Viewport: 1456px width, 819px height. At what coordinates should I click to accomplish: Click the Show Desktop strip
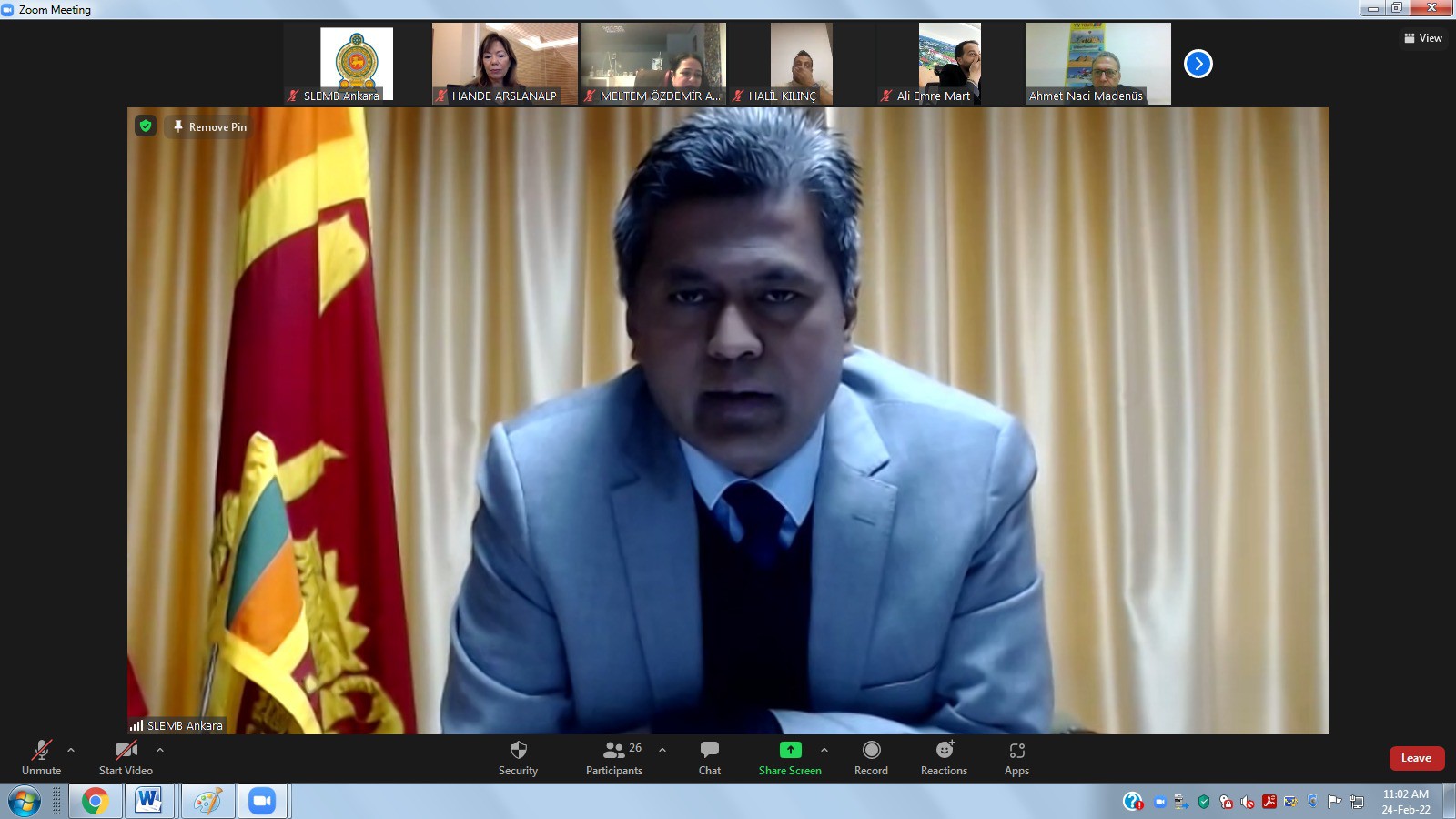[1449, 802]
